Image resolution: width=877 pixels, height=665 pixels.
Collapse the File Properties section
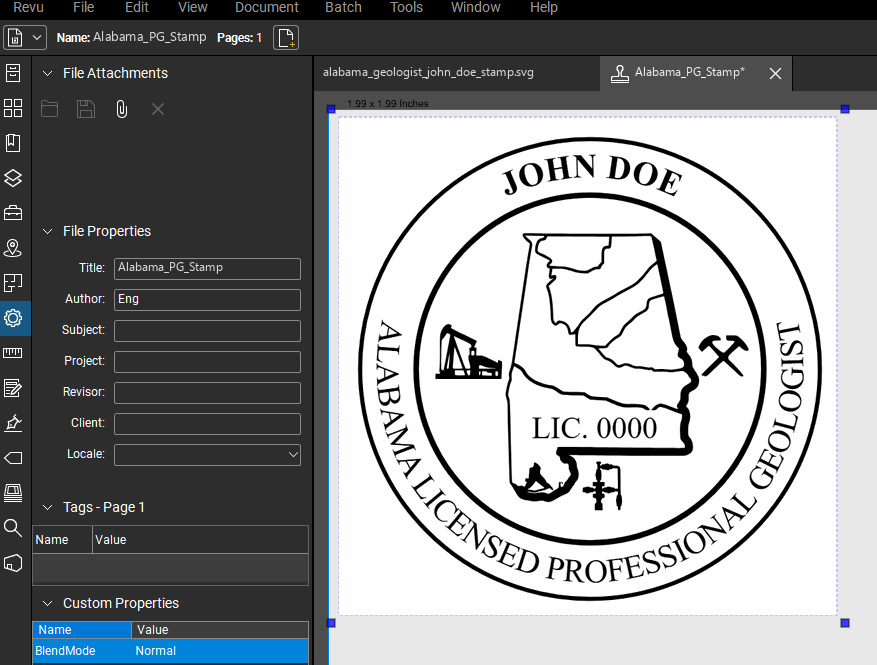[48, 231]
